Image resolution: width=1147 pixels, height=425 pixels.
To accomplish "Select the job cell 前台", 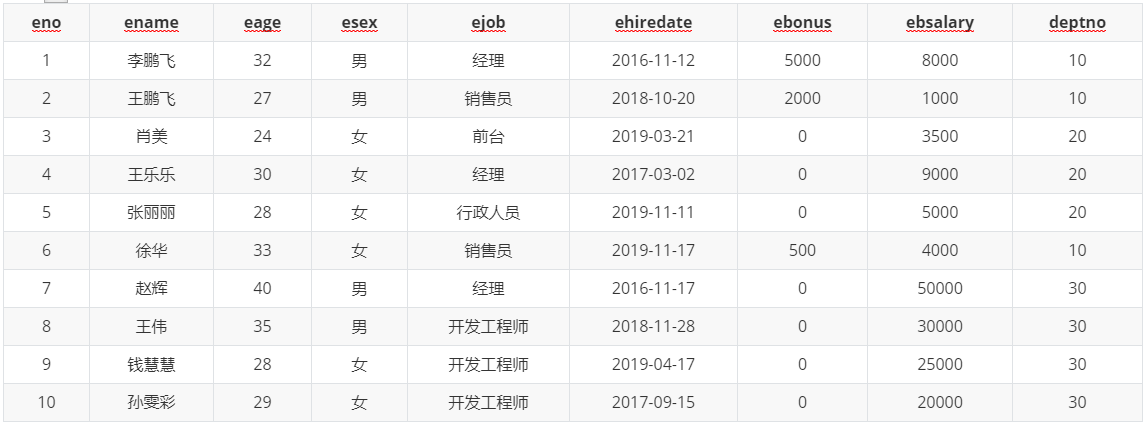I will coord(488,137).
